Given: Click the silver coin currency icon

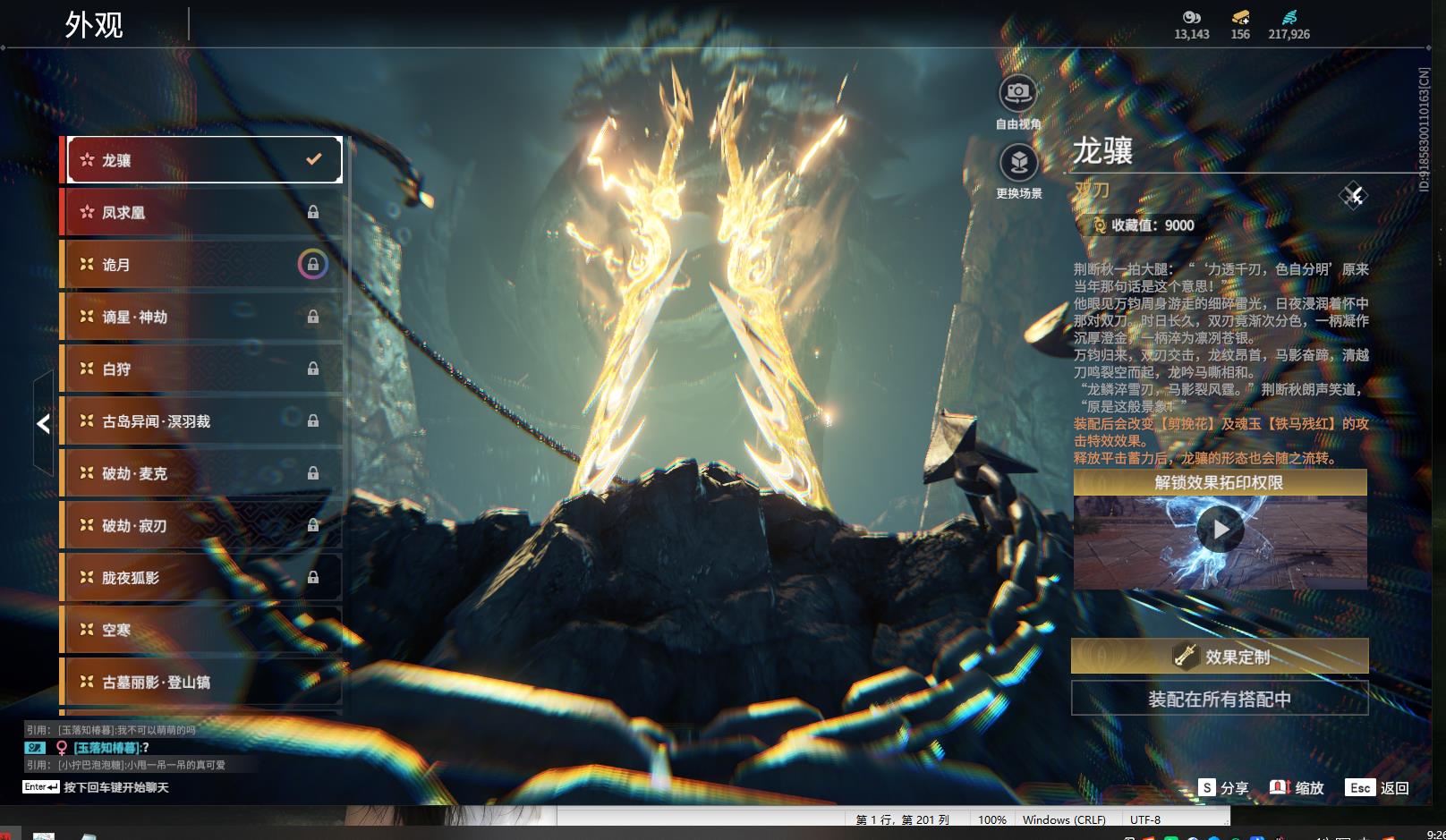Looking at the screenshot, I should click(x=1191, y=17).
